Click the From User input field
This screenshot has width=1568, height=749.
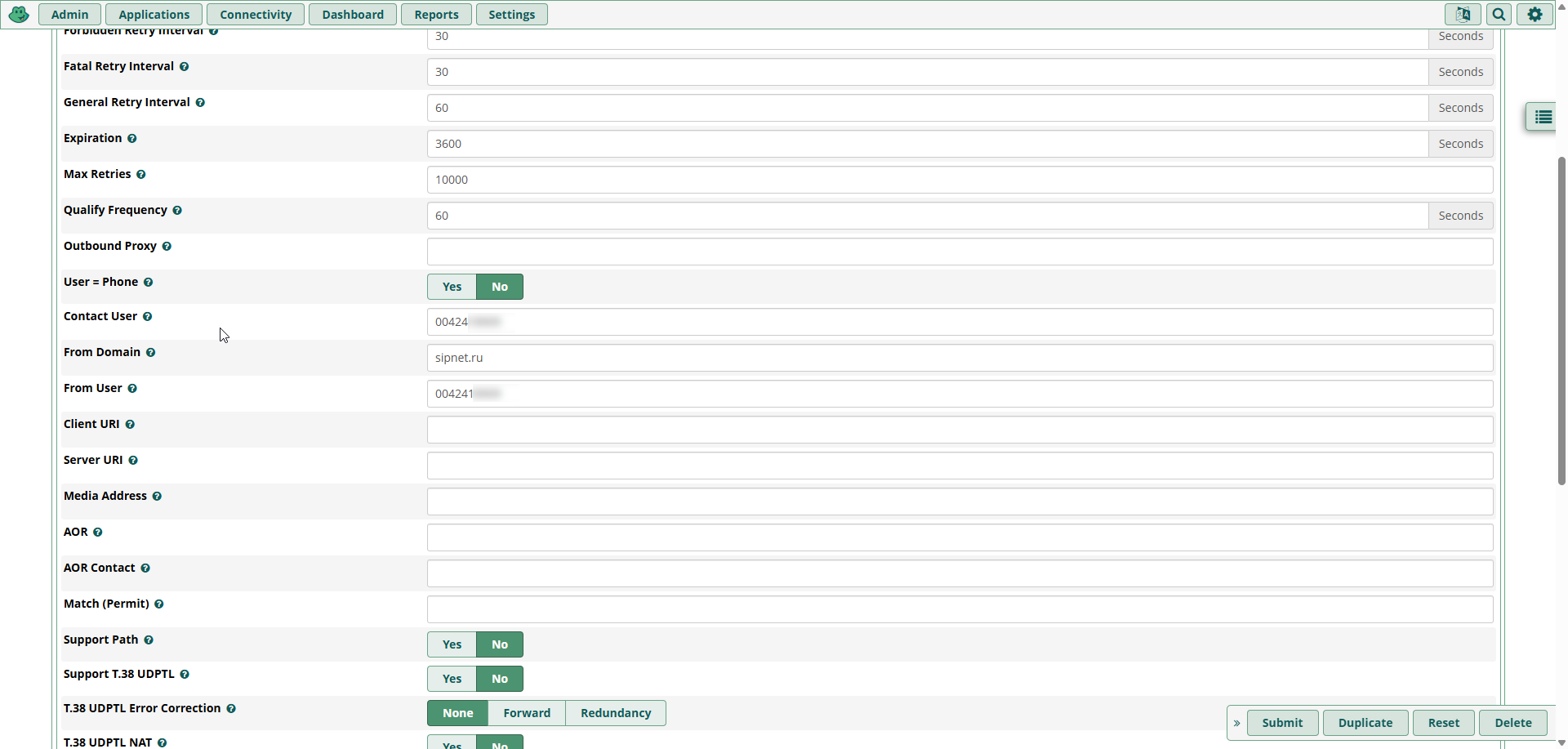pos(960,394)
